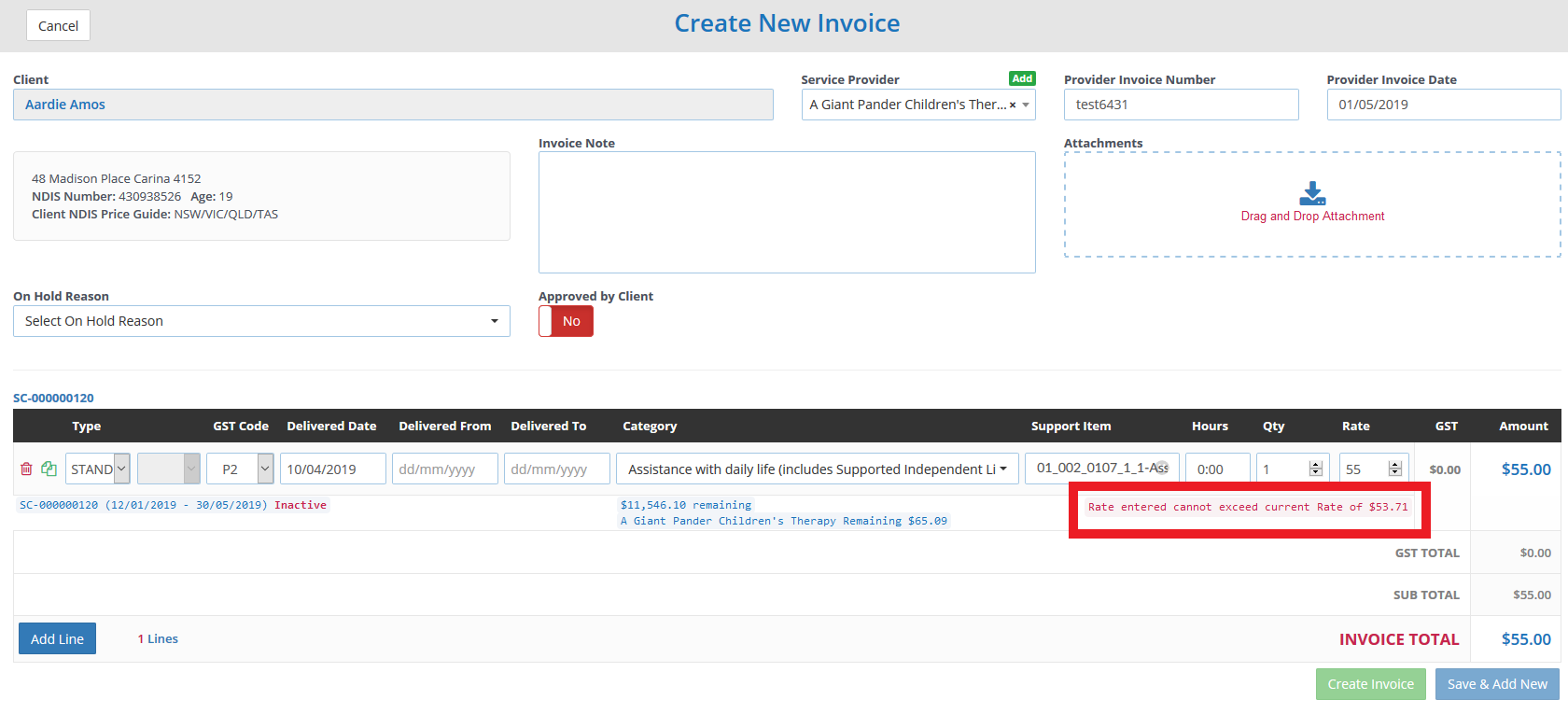1568x714 pixels.
Task: Click the attachment download icon
Action: [1312, 193]
